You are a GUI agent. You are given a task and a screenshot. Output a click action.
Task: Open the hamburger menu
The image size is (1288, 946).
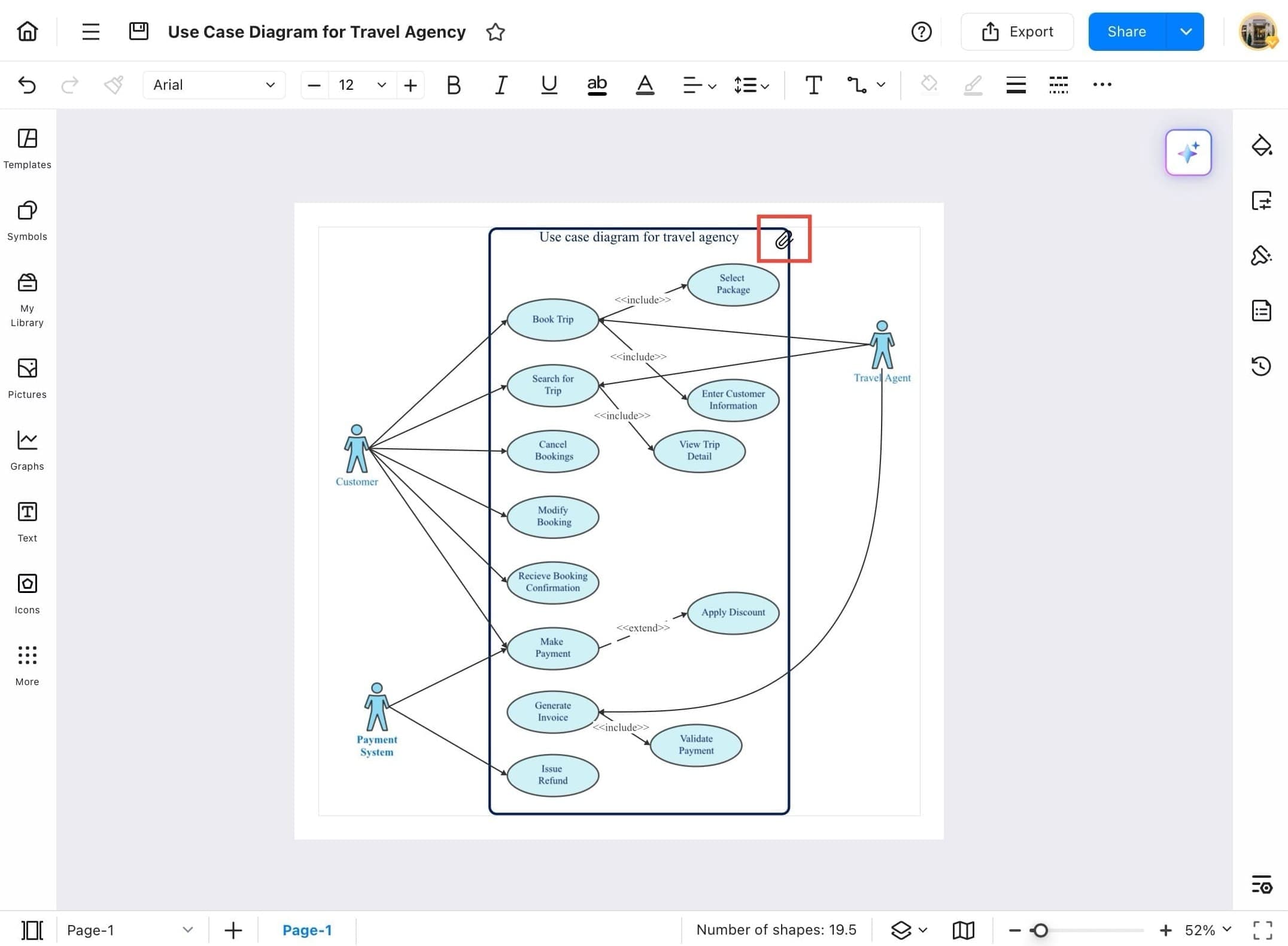click(90, 31)
